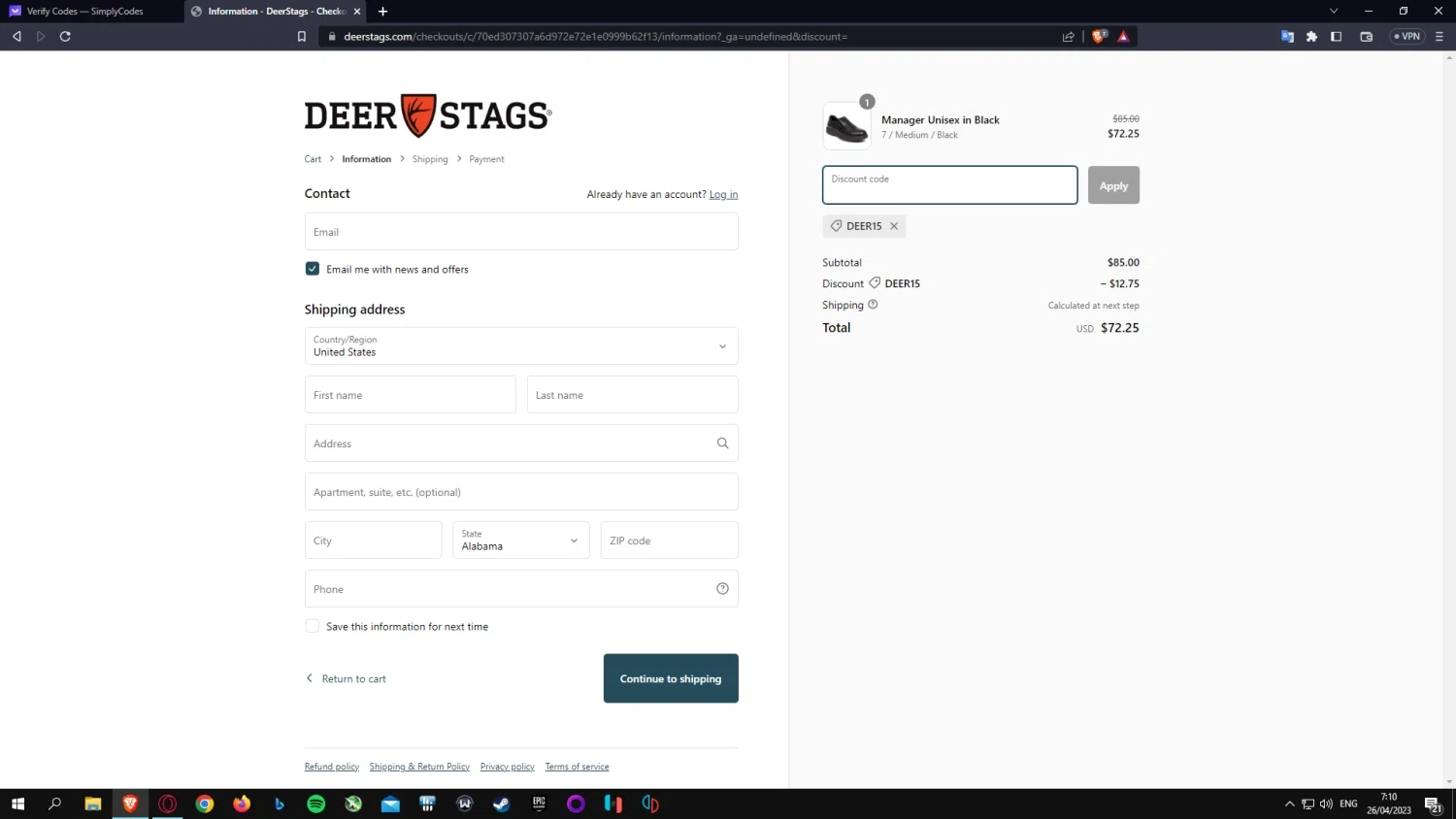Show hidden system tray icons chevron

click(1289, 803)
